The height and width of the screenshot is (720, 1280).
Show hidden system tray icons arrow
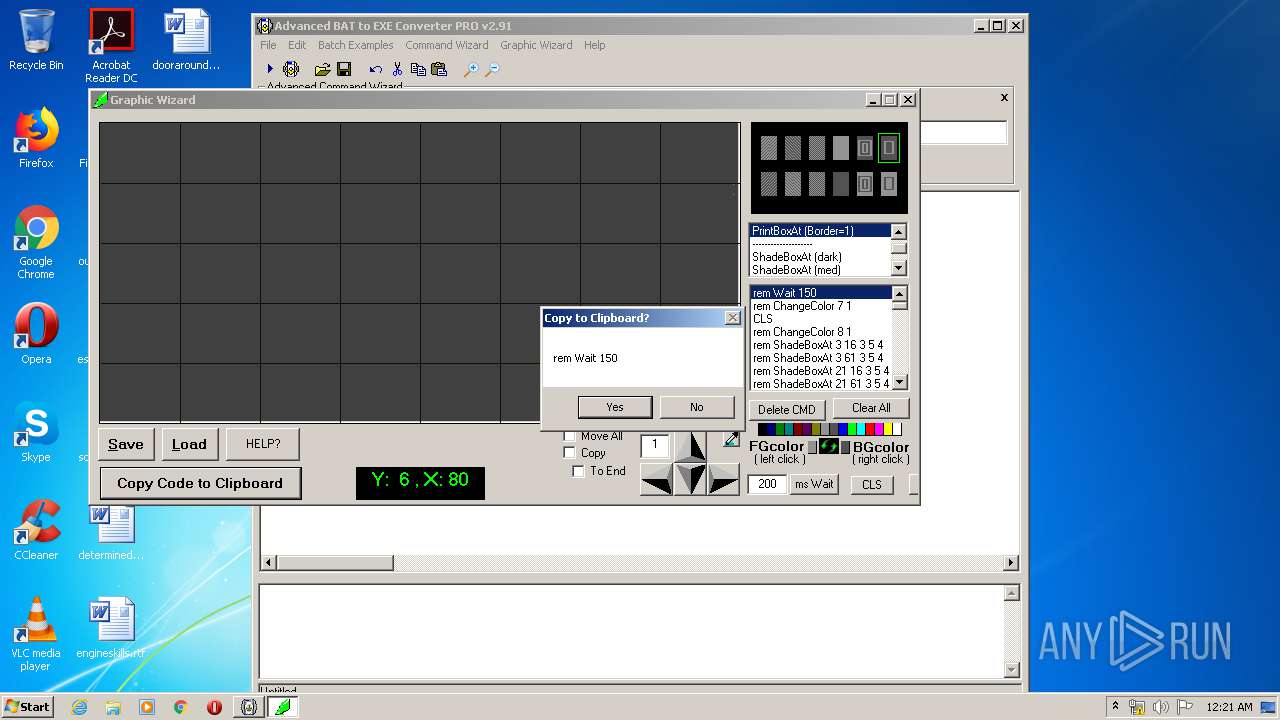(x=1115, y=706)
